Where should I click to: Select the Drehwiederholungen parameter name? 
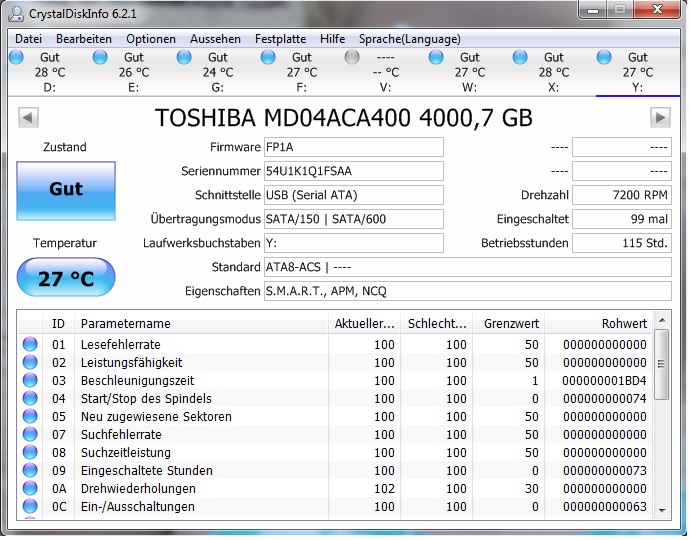tap(138, 489)
